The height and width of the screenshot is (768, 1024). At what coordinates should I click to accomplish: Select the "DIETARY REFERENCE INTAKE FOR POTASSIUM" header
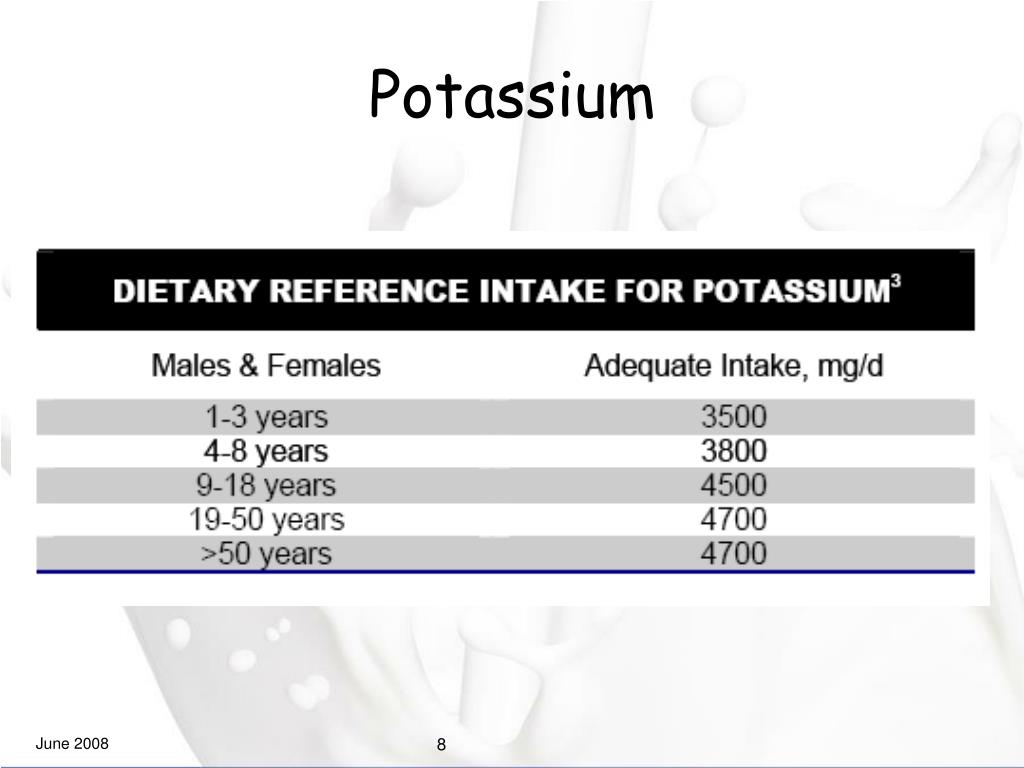[x=502, y=291]
